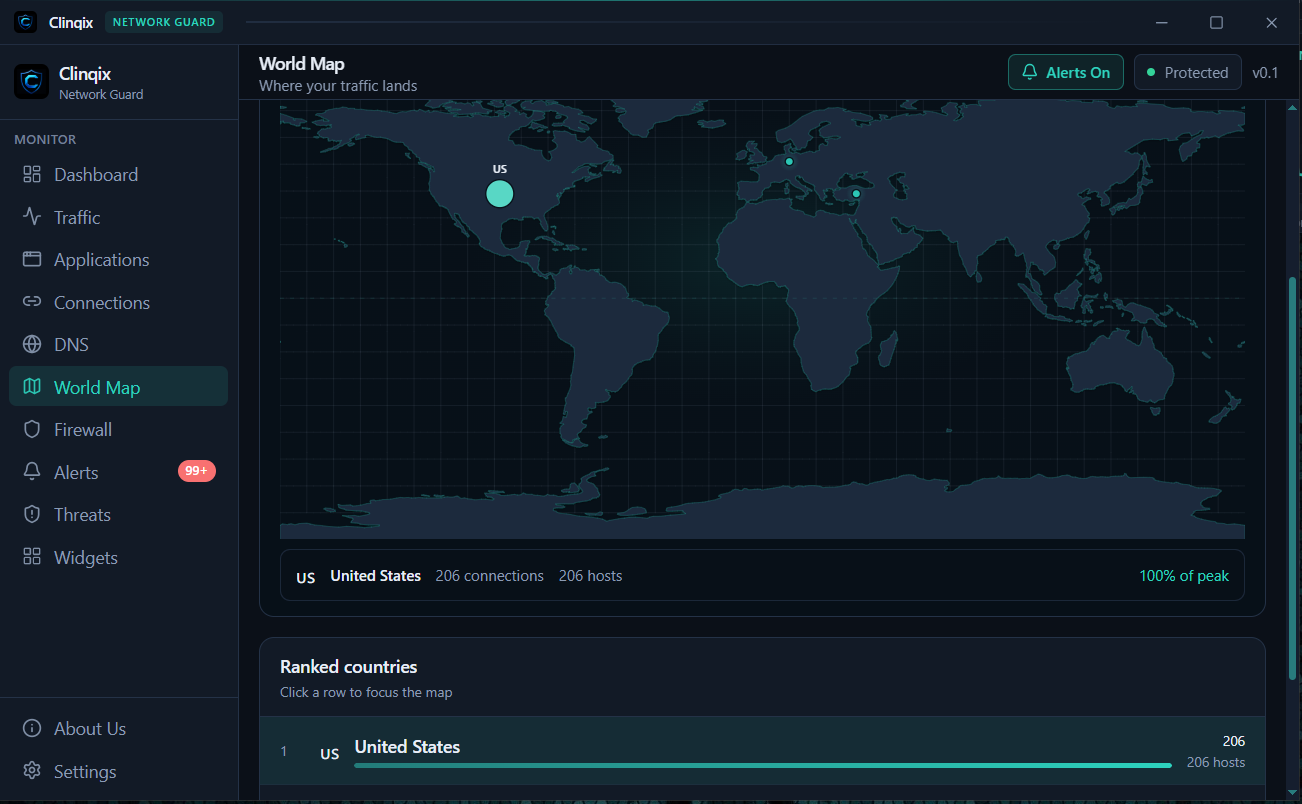Click the Clinqix logo in title bar

26,22
